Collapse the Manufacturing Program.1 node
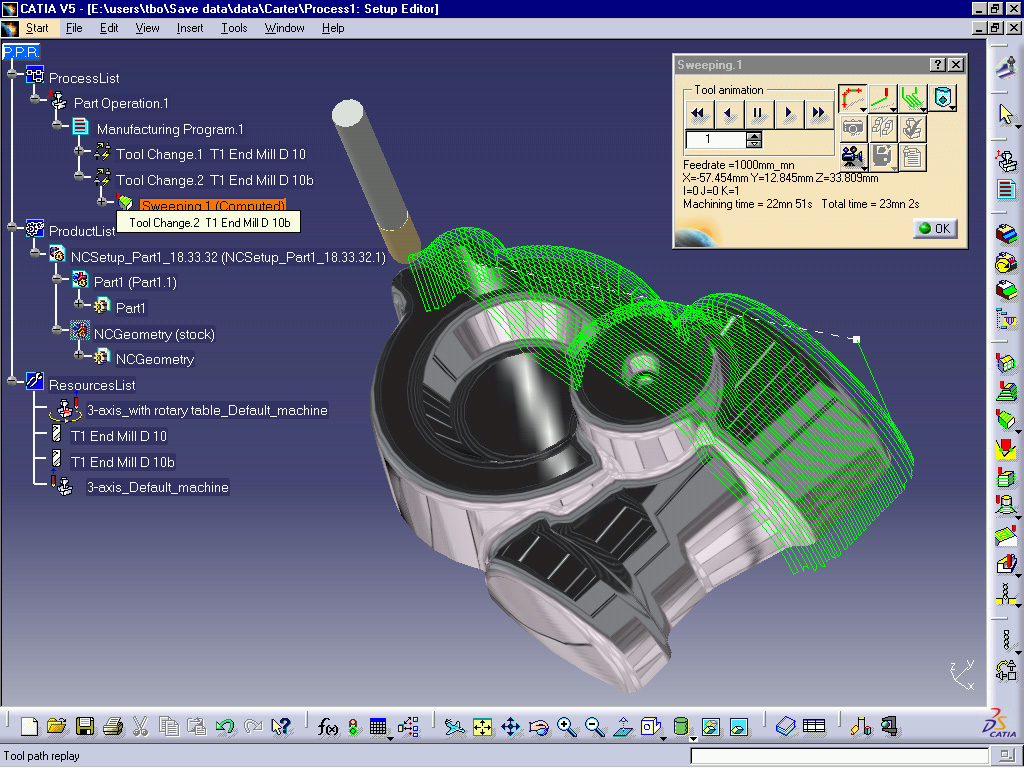This screenshot has height=768, width=1024. point(58,124)
